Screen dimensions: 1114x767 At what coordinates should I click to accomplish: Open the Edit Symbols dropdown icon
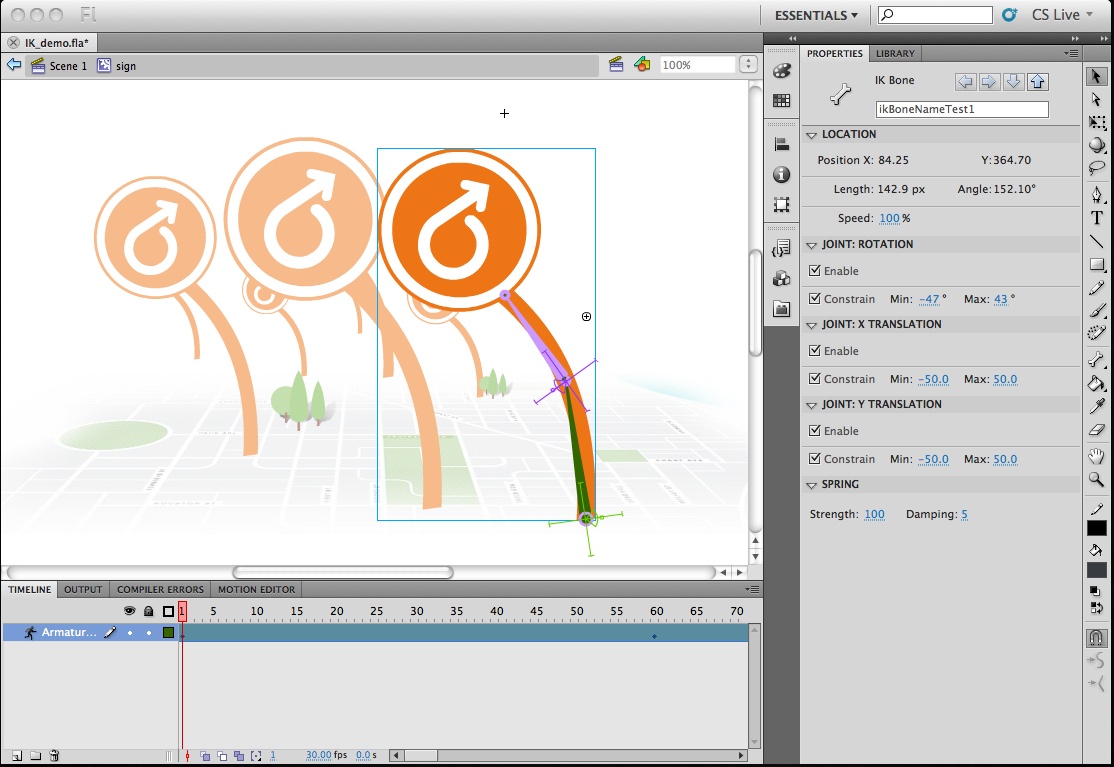(642, 65)
